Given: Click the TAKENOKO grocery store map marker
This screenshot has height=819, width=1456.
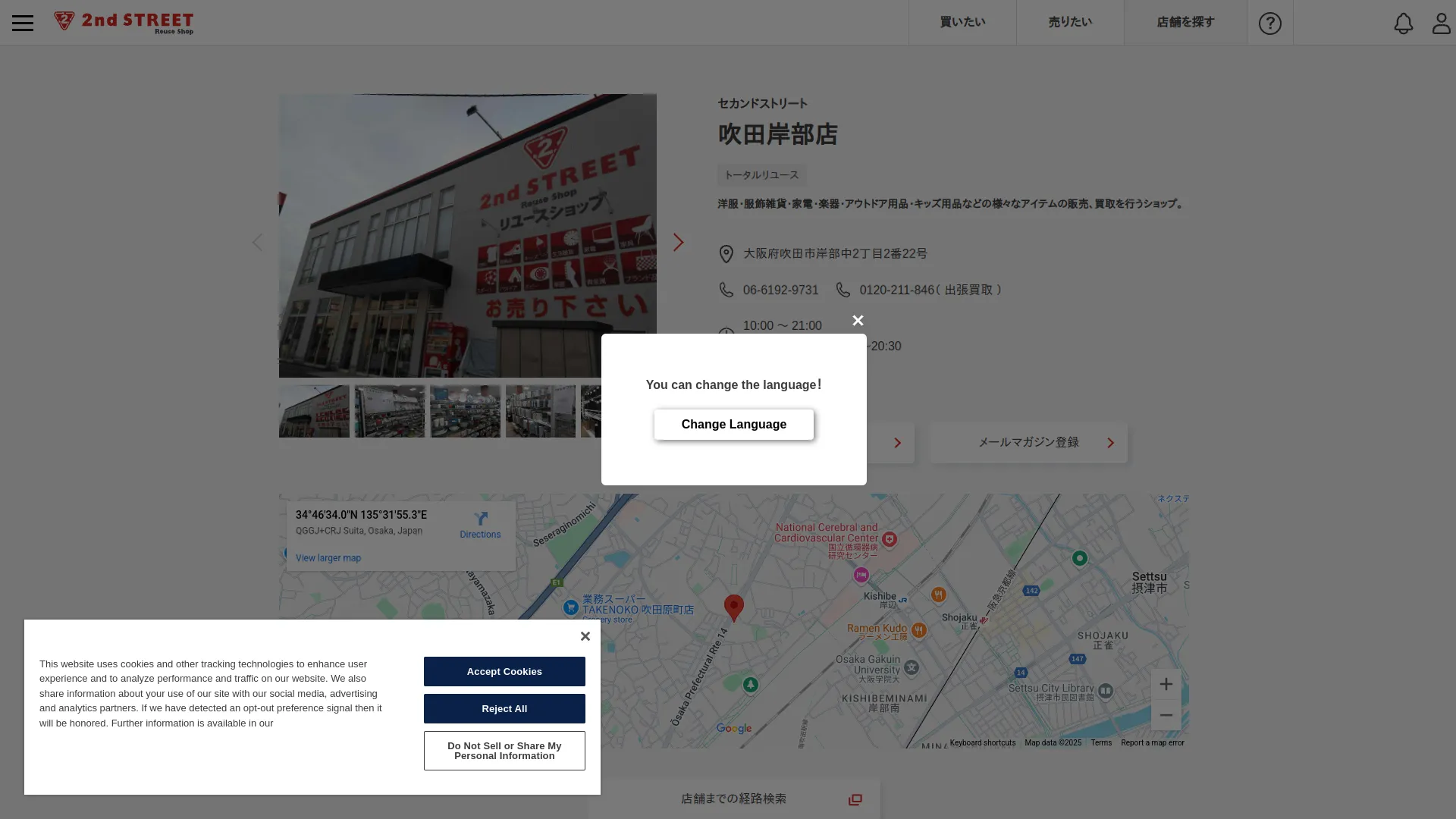Looking at the screenshot, I should pyautogui.click(x=571, y=607).
